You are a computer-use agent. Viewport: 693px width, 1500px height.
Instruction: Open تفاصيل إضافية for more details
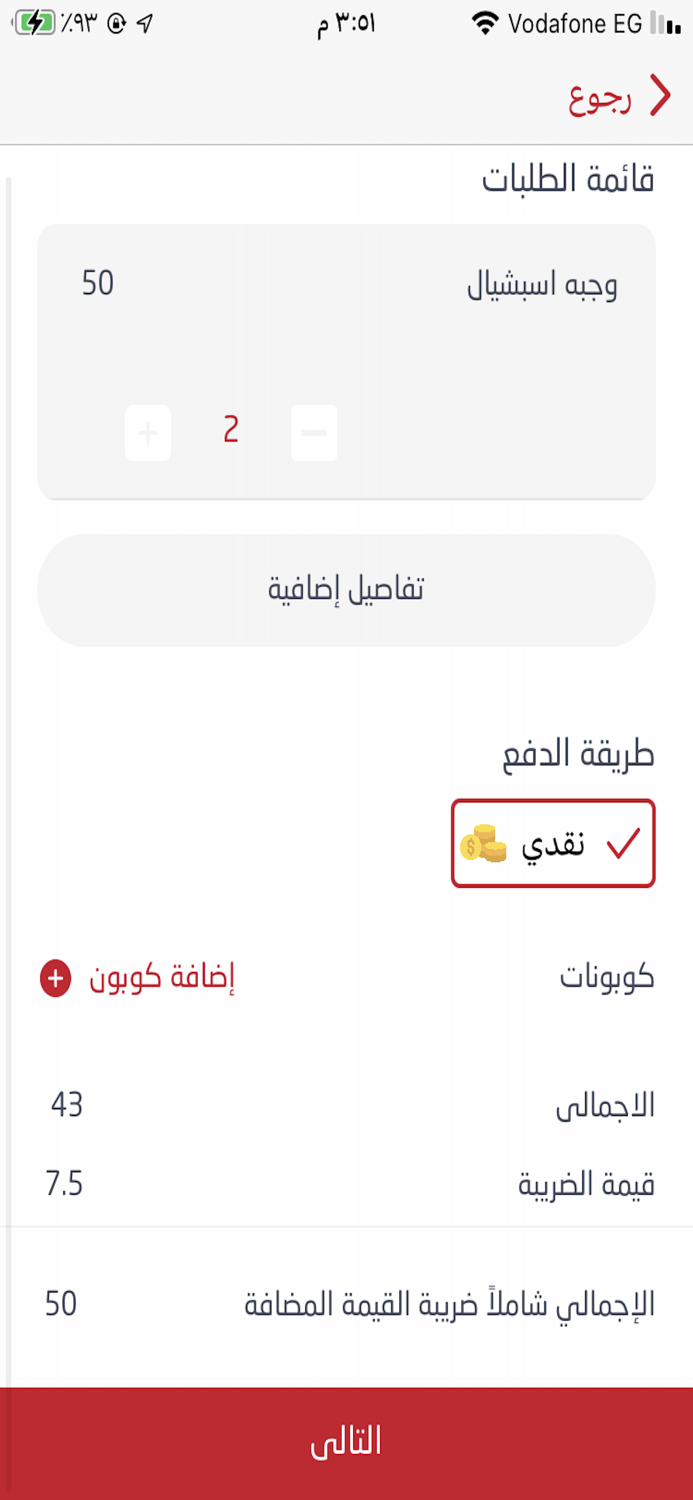pyautogui.click(x=346, y=590)
